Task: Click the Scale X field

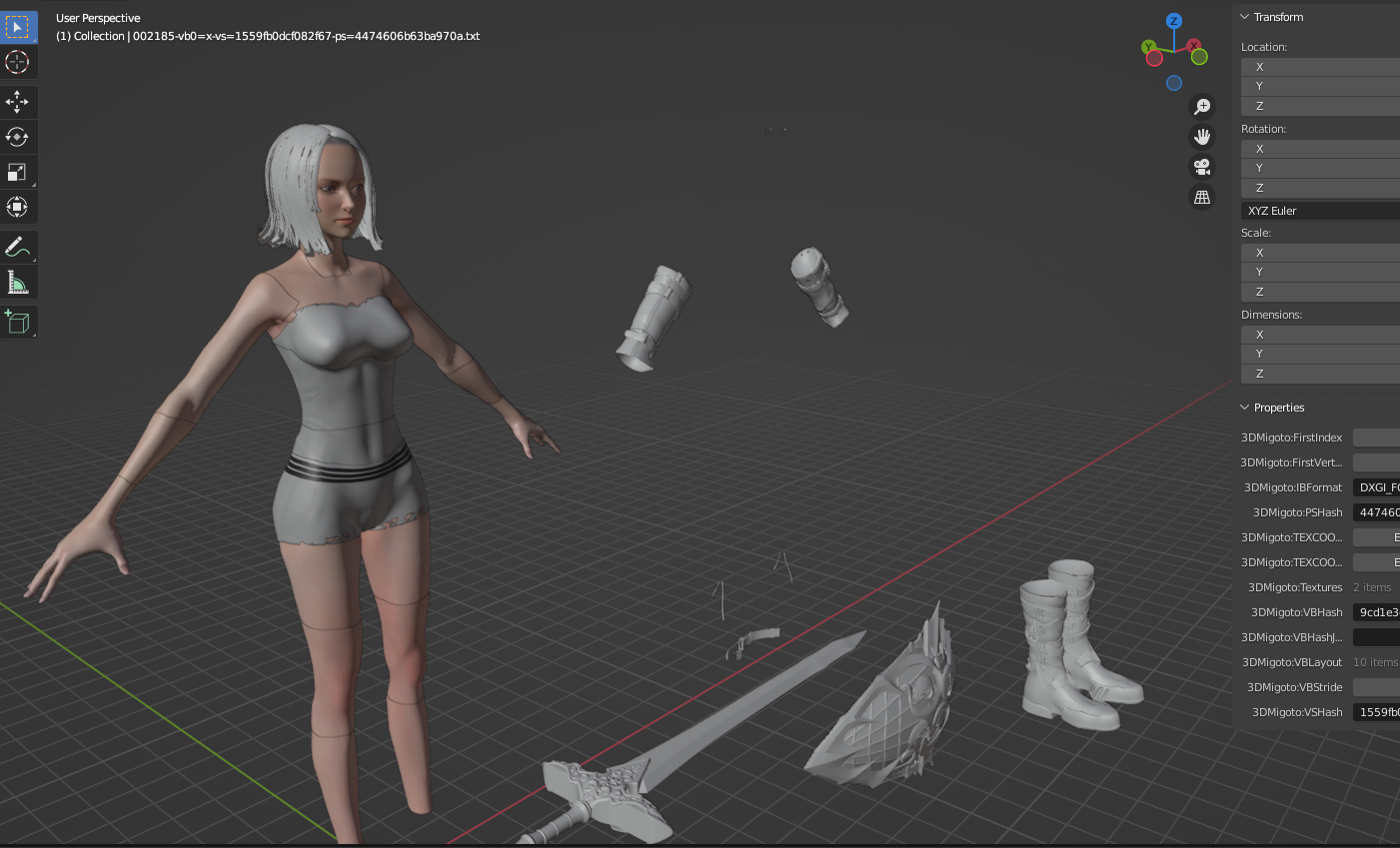Action: [1320, 253]
